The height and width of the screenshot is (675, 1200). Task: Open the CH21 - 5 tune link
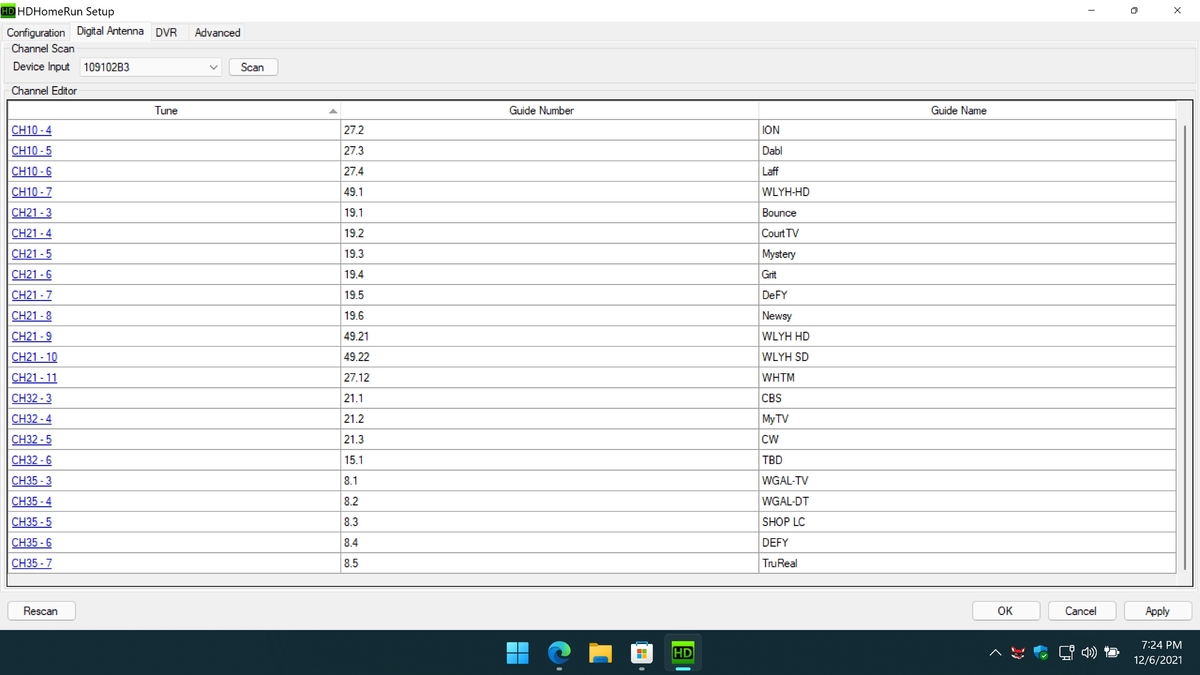[x=31, y=254]
